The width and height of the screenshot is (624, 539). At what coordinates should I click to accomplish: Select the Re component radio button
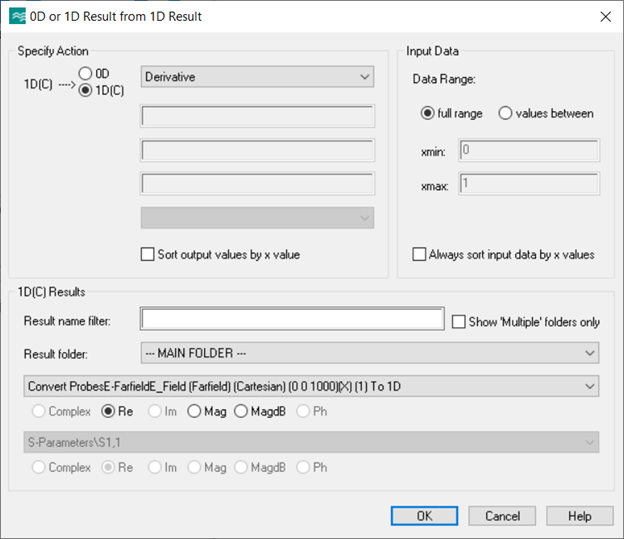click(109, 411)
